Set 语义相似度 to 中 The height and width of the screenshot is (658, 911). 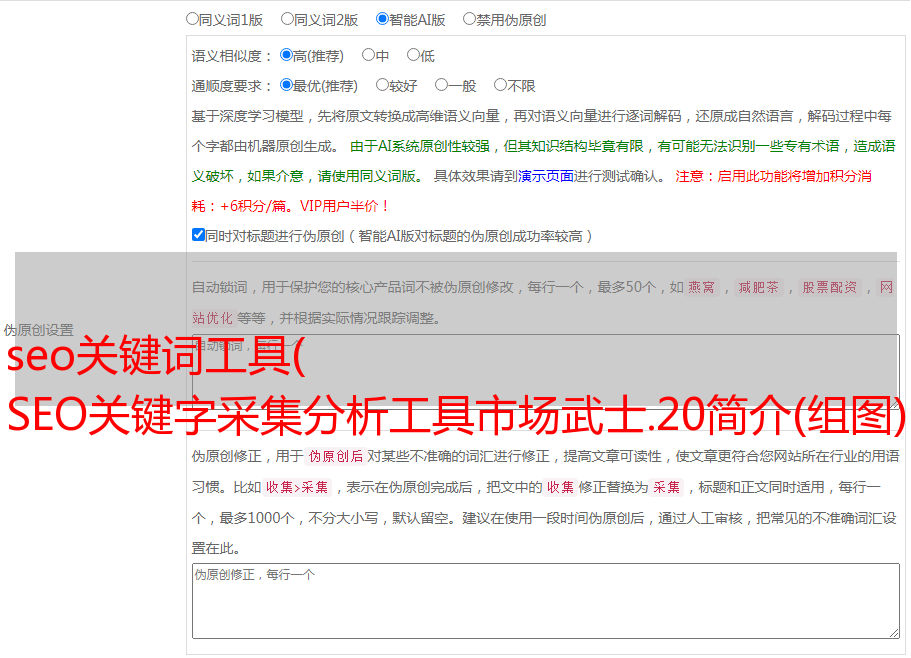coord(368,55)
